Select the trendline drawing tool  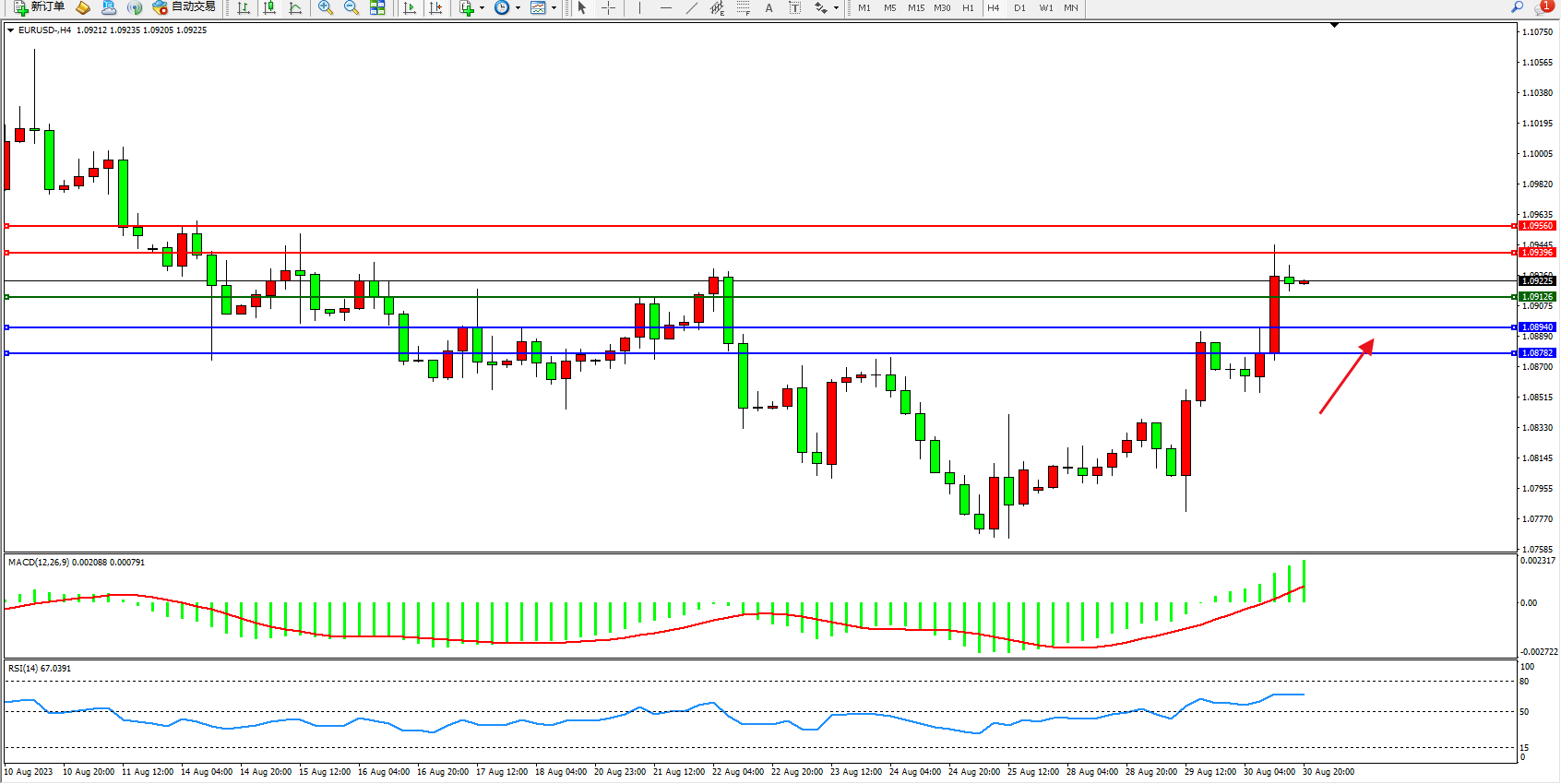(x=691, y=8)
